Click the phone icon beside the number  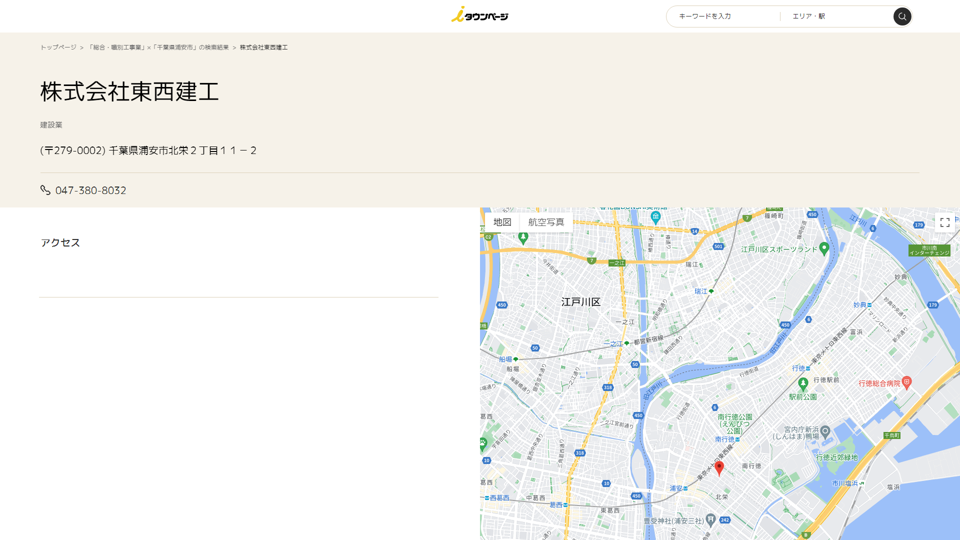tap(45, 190)
